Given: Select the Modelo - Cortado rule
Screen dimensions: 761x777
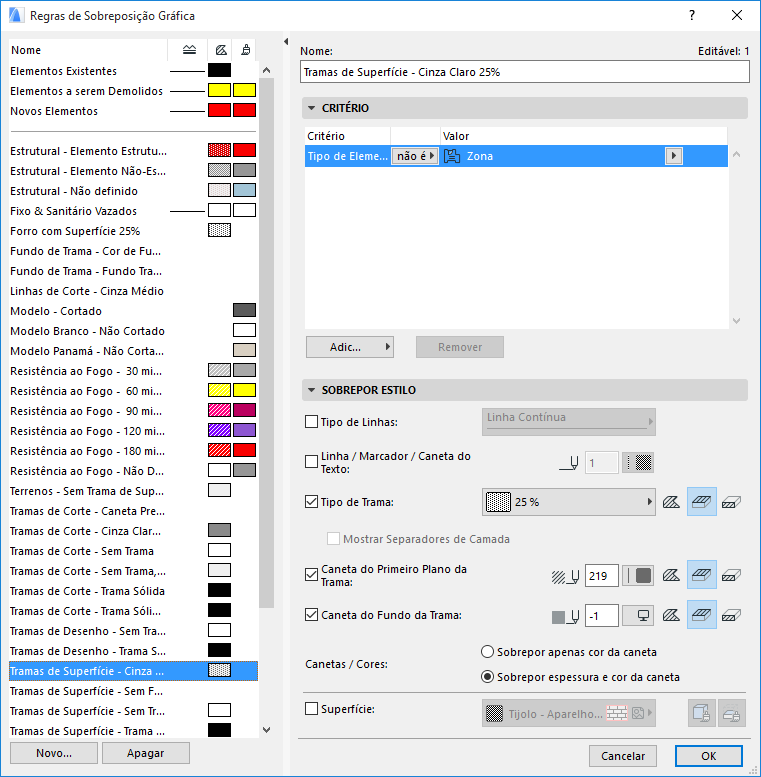Looking at the screenshot, I should point(133,311).
